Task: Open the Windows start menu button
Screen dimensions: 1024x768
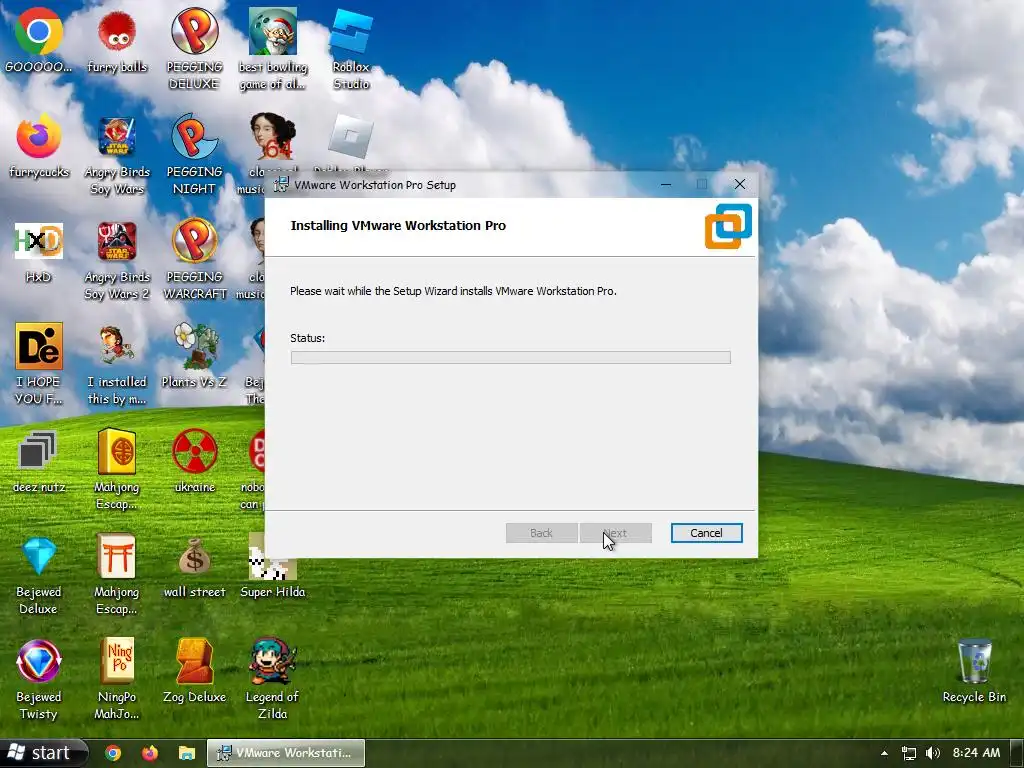Action: (x=43, y=753)
